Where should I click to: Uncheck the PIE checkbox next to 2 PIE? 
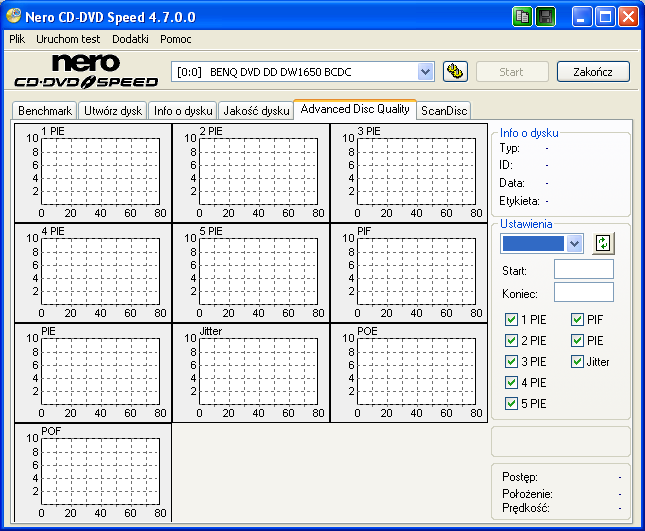(x=578, y=341)
